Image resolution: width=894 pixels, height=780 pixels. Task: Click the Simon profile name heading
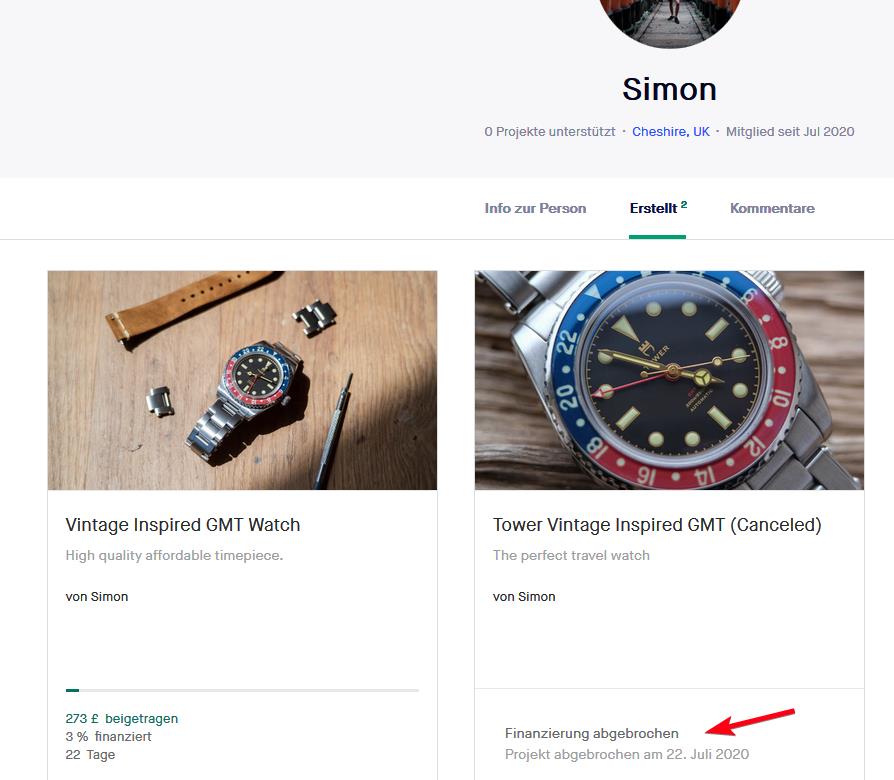click(x=669, y=89)
